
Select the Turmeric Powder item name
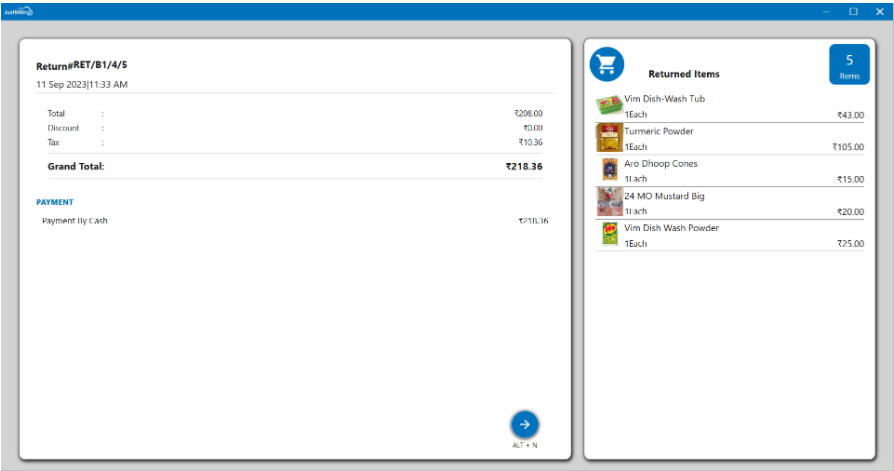658,131
